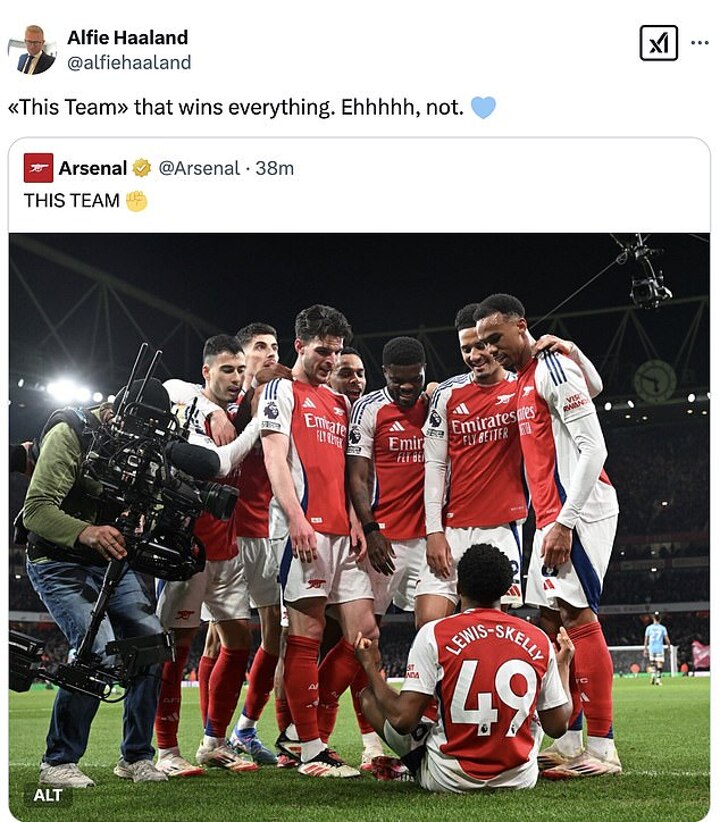Open the Alfie Haaland display name link

pos(127,38)
